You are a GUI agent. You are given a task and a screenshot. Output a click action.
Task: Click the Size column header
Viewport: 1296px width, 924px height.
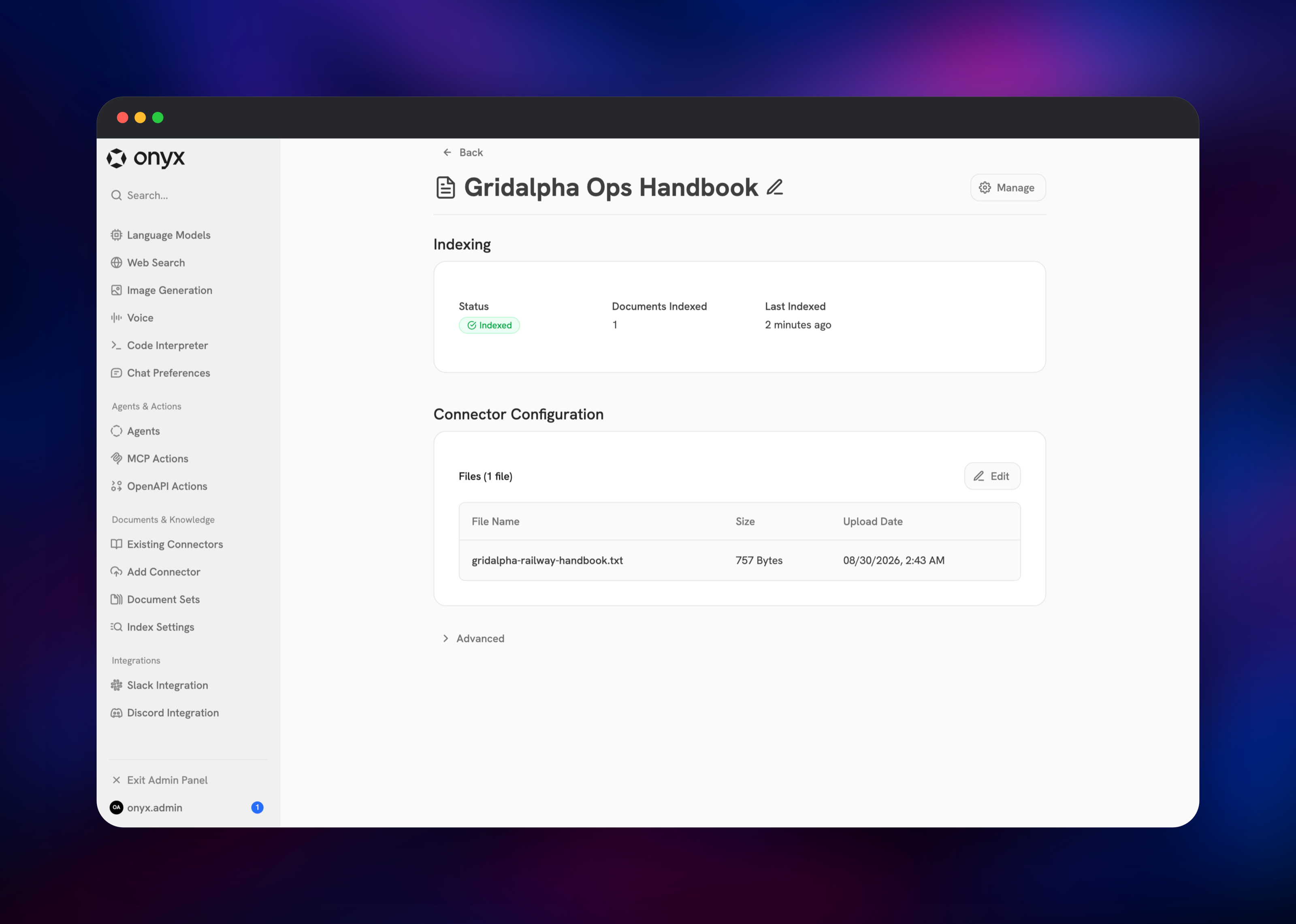pyautogui.click(x=745, y=522)
